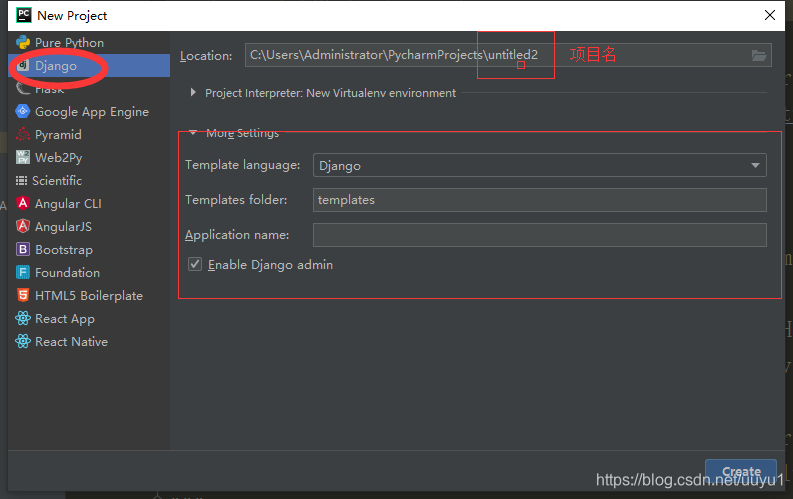This screenshot has height=499, width=793.
Task: Select the Scientific project icon
Action: [21, 180]
